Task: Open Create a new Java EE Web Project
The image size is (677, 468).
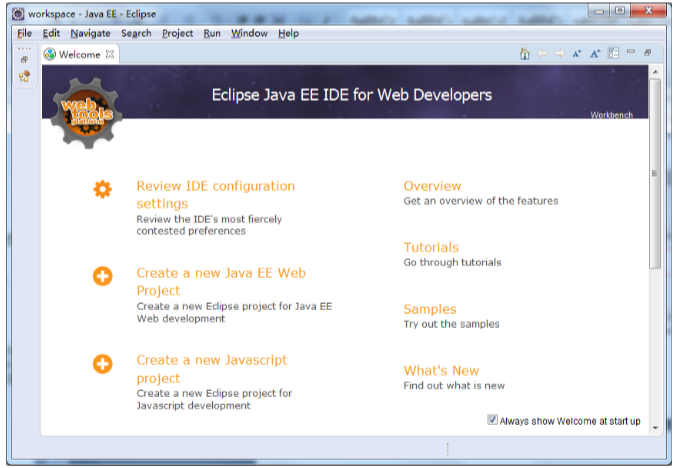Action: (221, 281)
